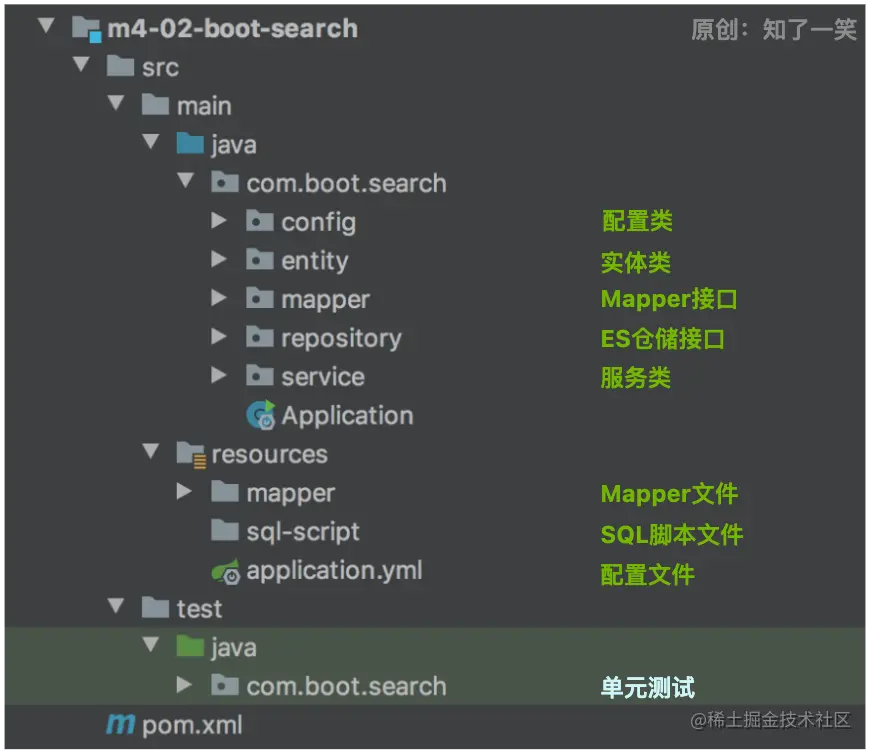874x753 pixels.
Task: Click the com.boot.search package icon under main
Action: [225, 182]
